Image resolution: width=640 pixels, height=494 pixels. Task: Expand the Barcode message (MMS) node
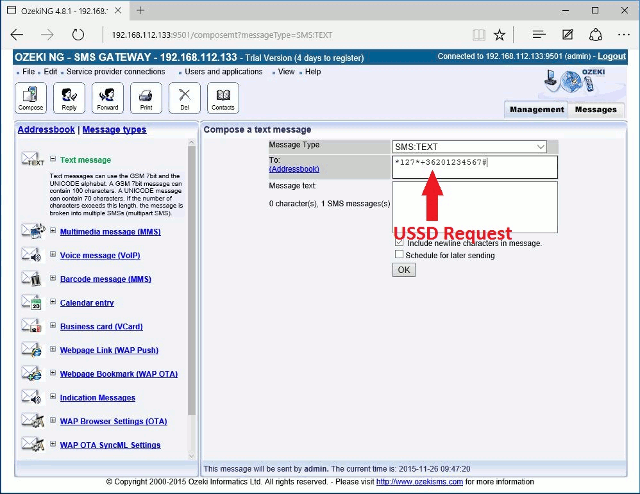click(x=53, y=278)
